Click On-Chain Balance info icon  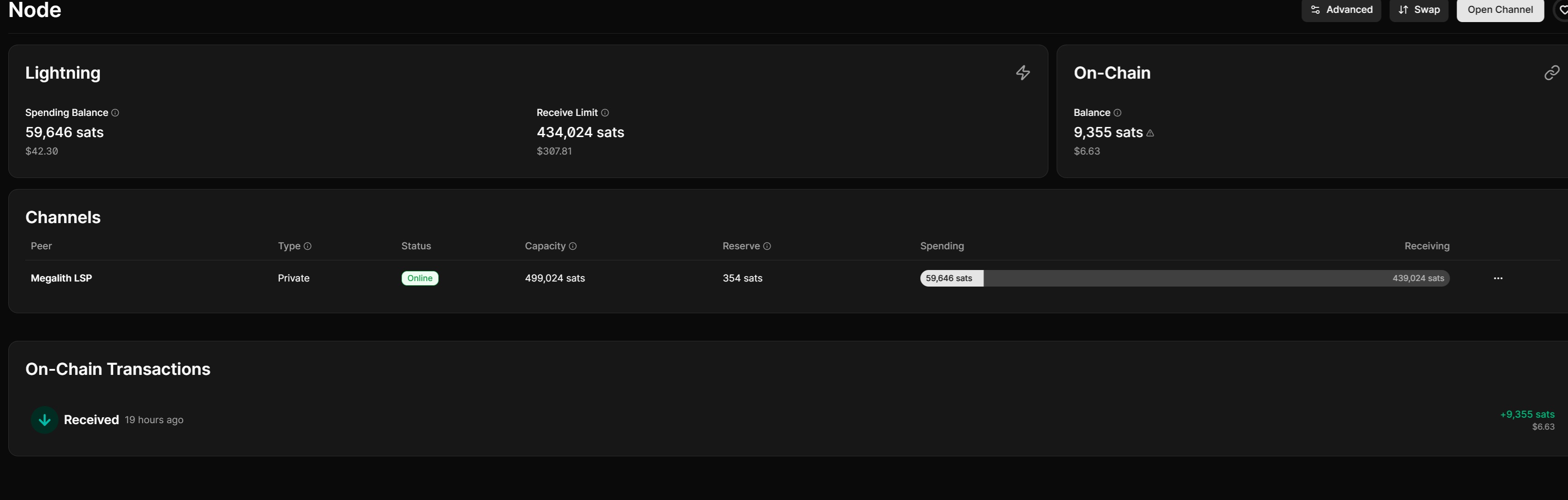pos(1117,113)
